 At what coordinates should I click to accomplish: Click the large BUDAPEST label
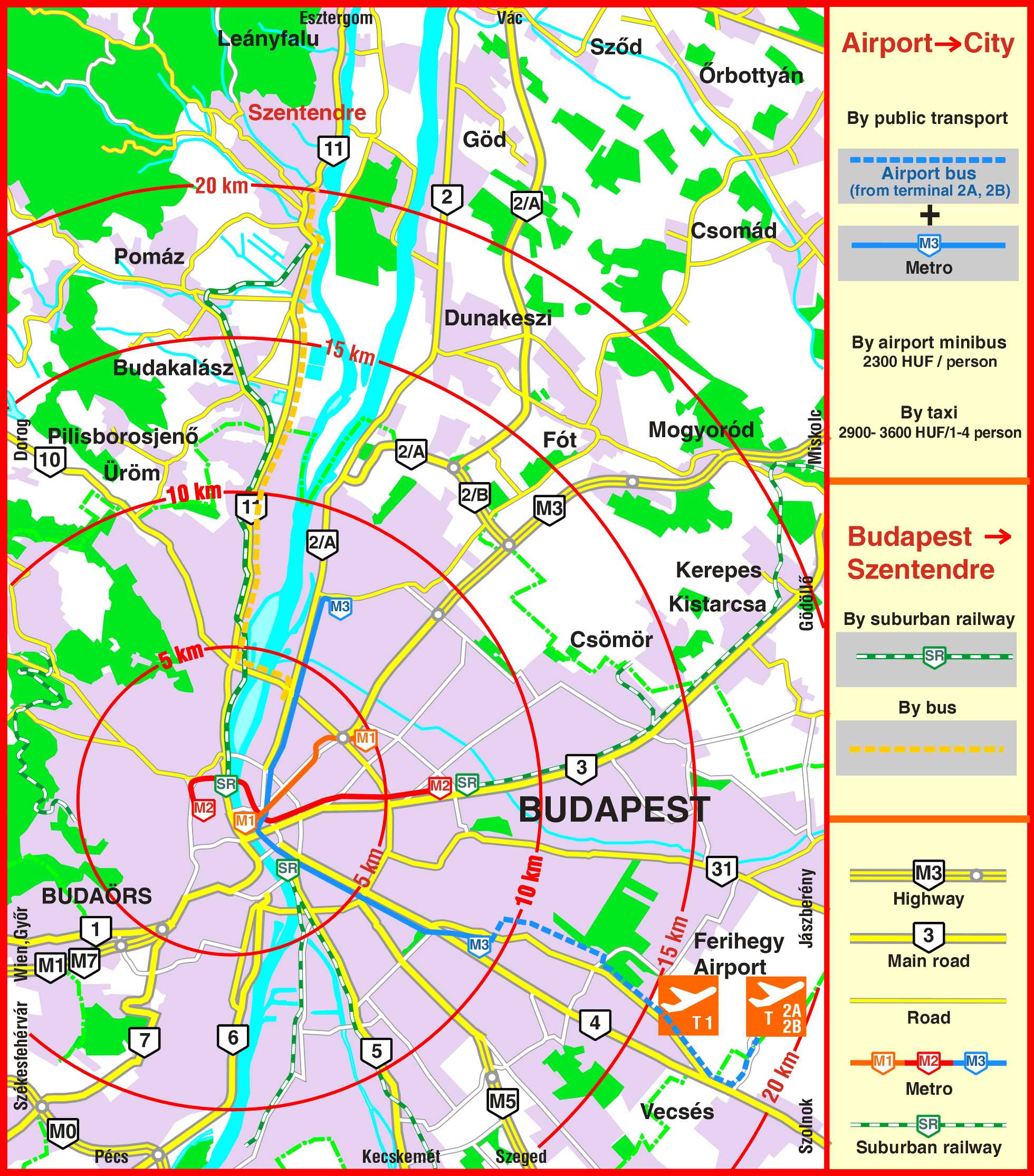point(614,811)
